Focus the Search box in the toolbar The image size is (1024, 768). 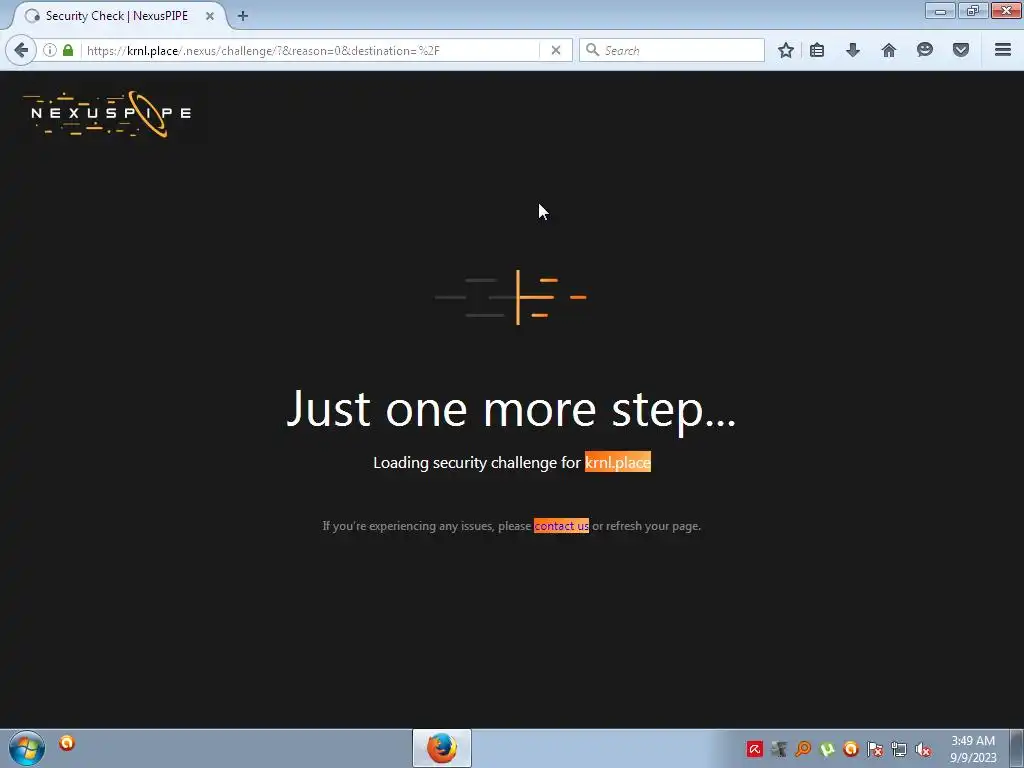click(x=672, y=50)
